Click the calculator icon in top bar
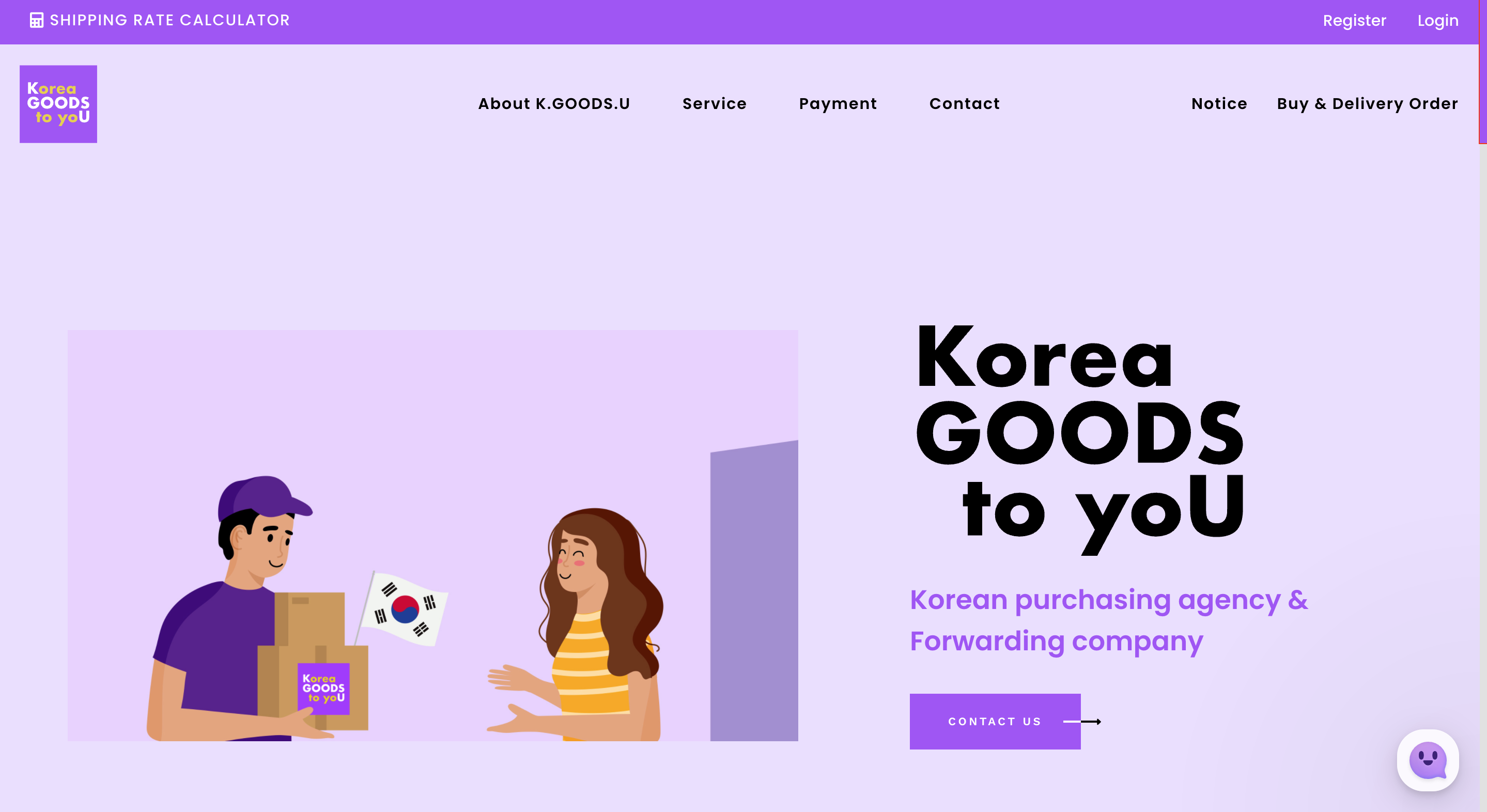 coord(36,20)
